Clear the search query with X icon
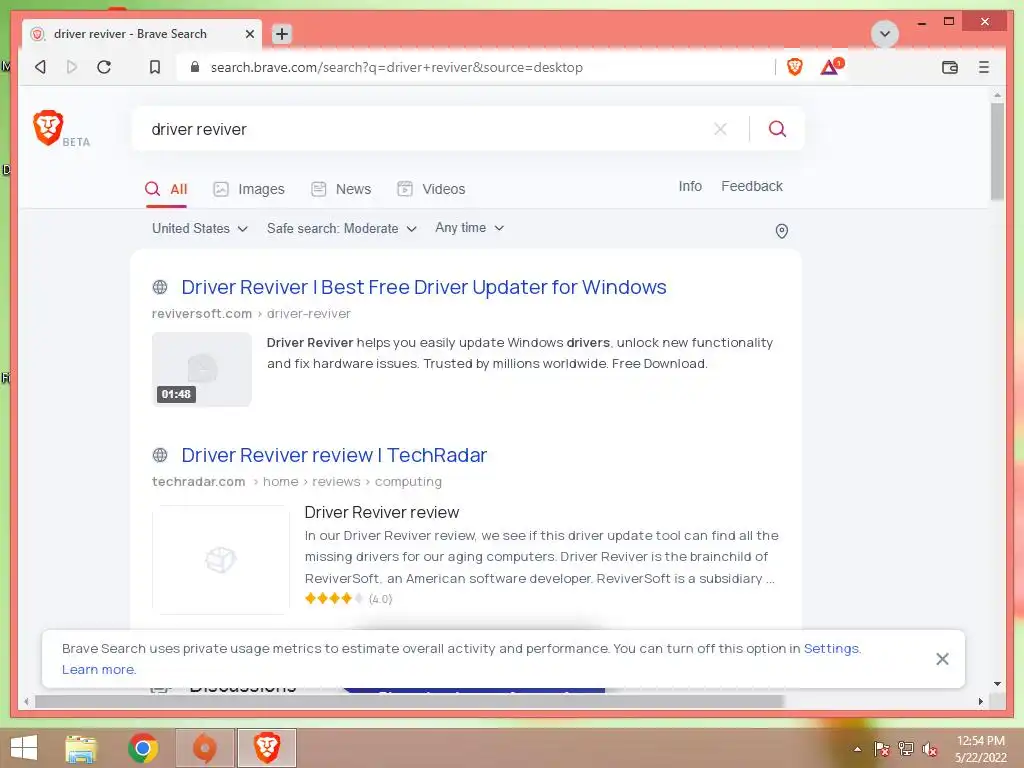This screenshot has height=768, width=1024. point(720,129)
